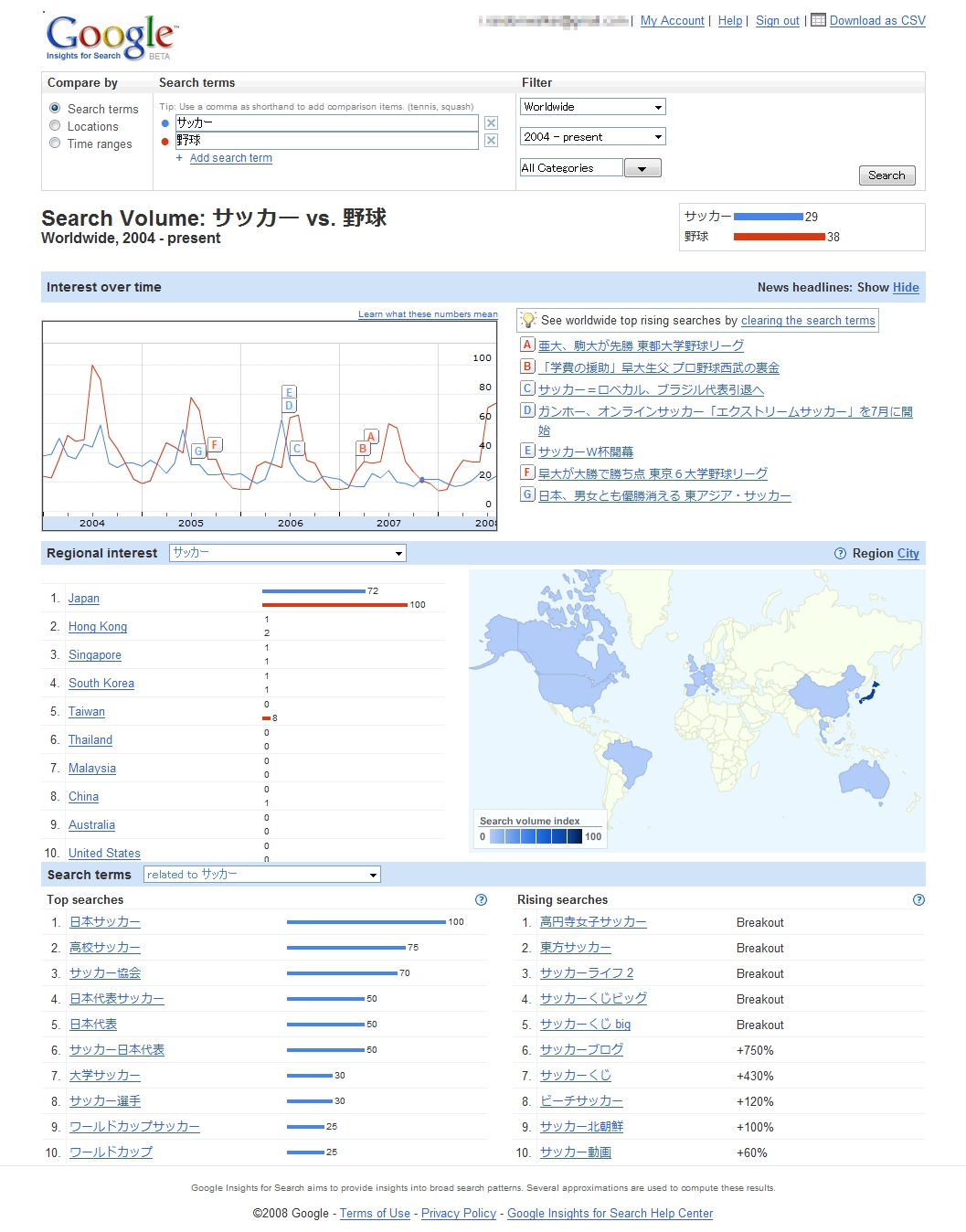Open Google Insights for Search Help Center

tap(610, 1214)
